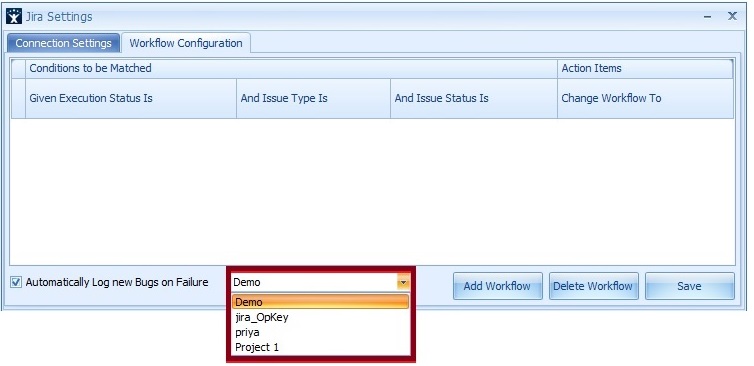Switch to the Connection Settings tab

tap(63, 43)
